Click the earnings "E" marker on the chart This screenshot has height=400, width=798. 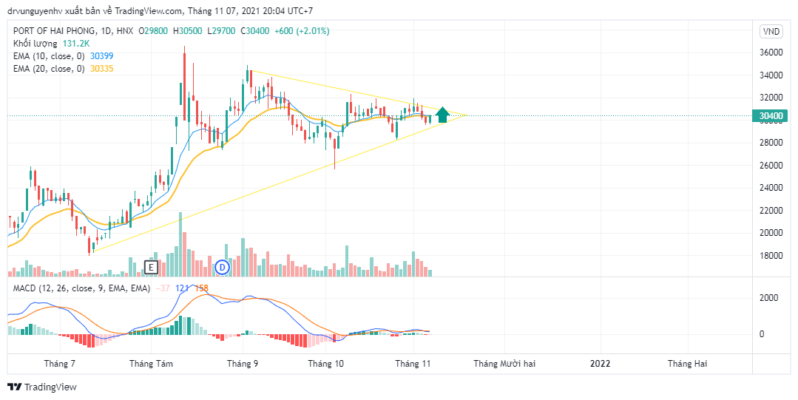tap(151, 267)
